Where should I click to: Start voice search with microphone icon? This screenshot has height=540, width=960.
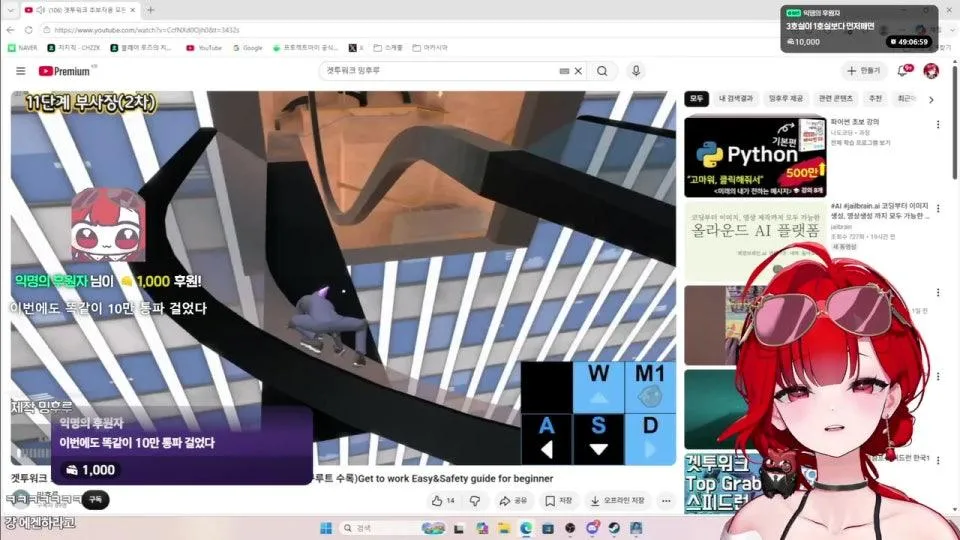(636, 71)
